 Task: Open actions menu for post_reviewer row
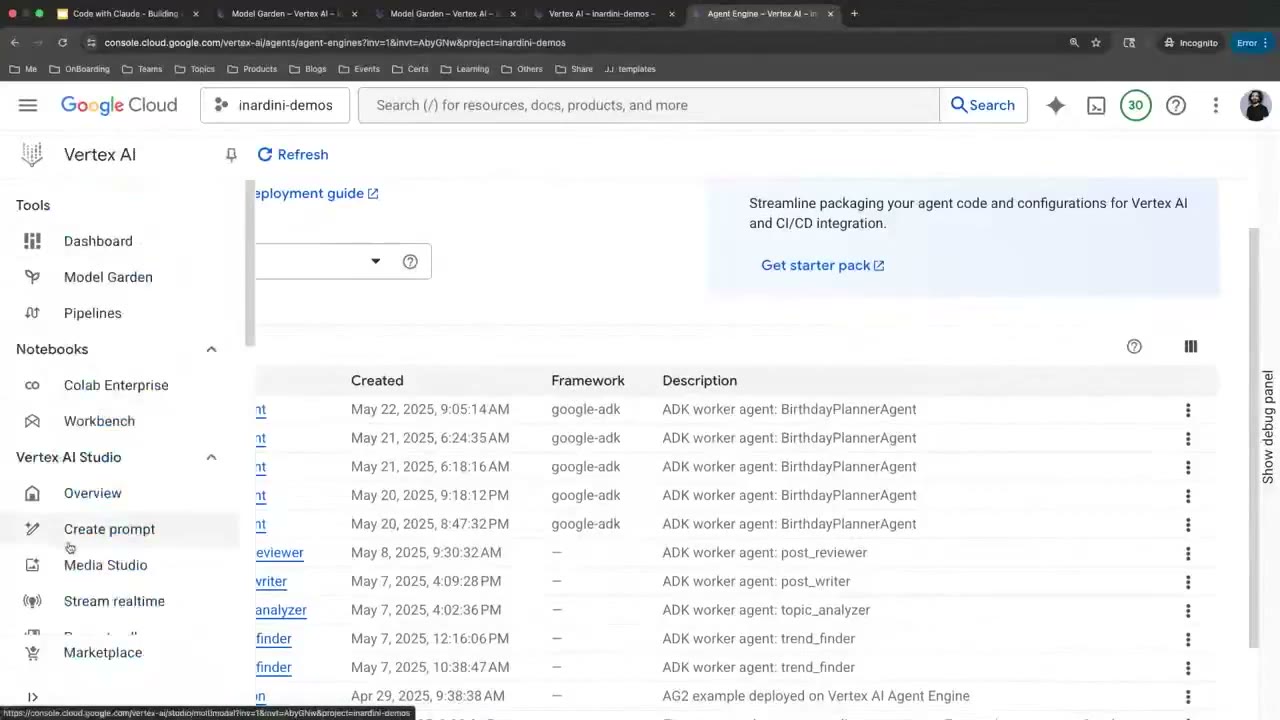[1188, 553]
